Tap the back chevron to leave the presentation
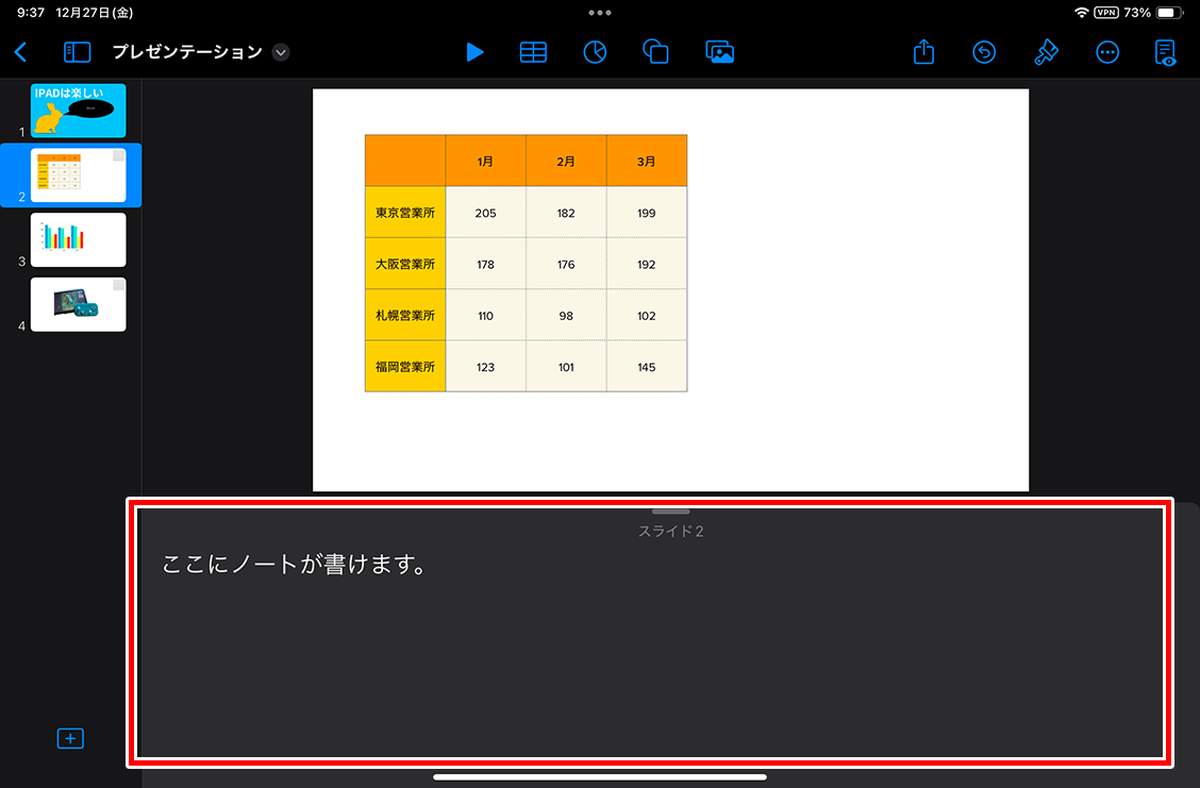The height and width of the screenshot is (788, 1200). [x=21, y=52]
